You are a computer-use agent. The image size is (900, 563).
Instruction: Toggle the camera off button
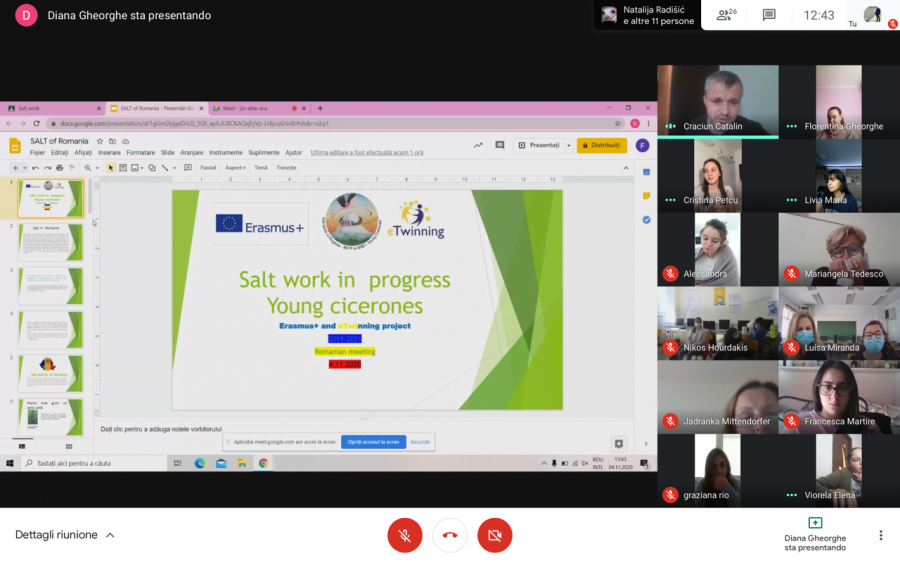(494, 535)
